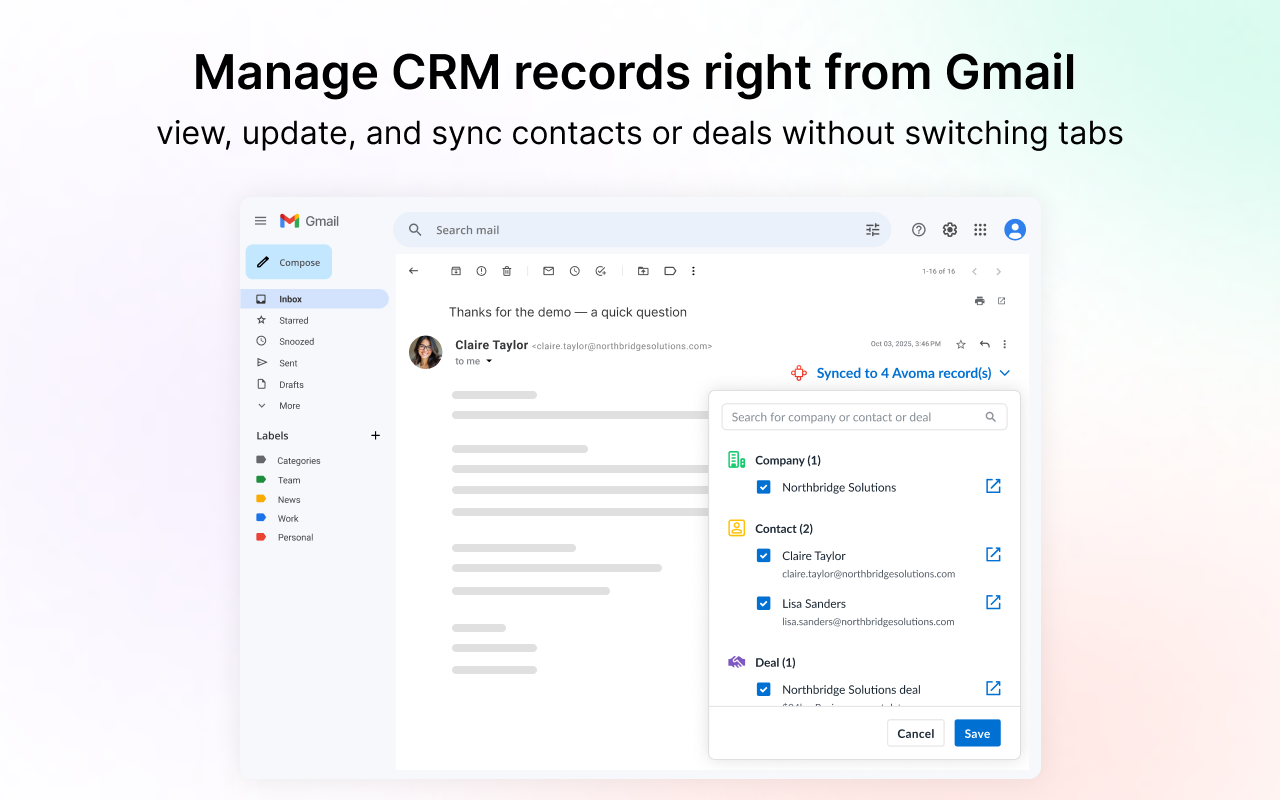Reply to Claire Taylor's message

tap(985, 344)
